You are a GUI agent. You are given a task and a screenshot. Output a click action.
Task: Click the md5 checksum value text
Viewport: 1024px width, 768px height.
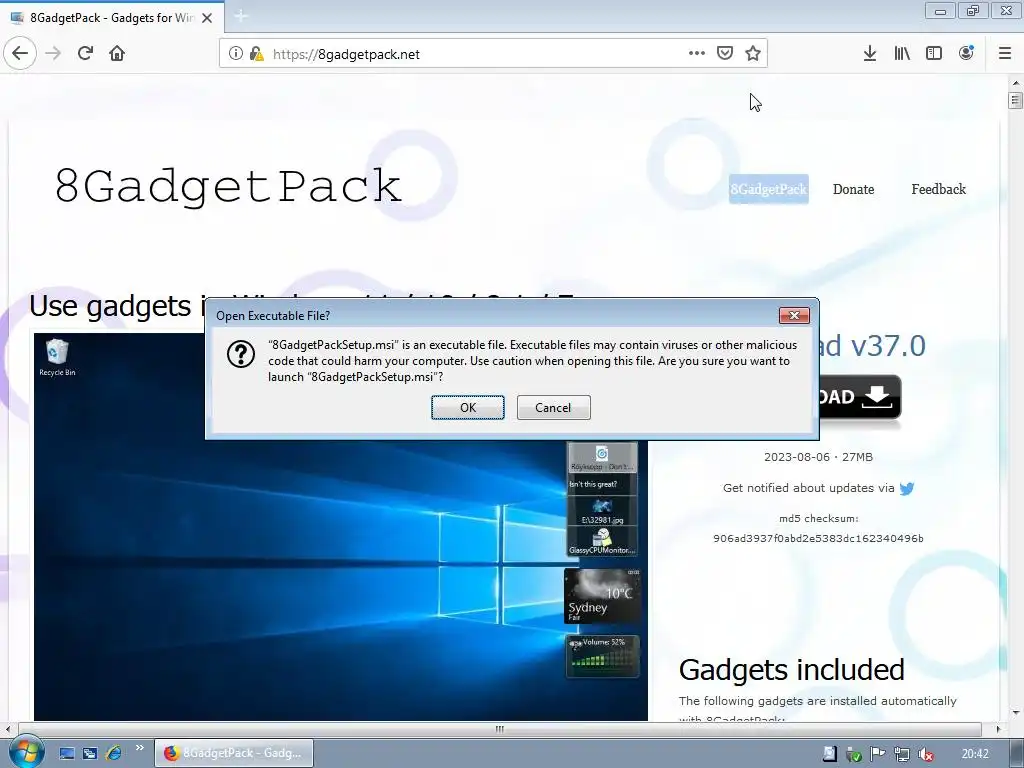(x=818, y=539)
